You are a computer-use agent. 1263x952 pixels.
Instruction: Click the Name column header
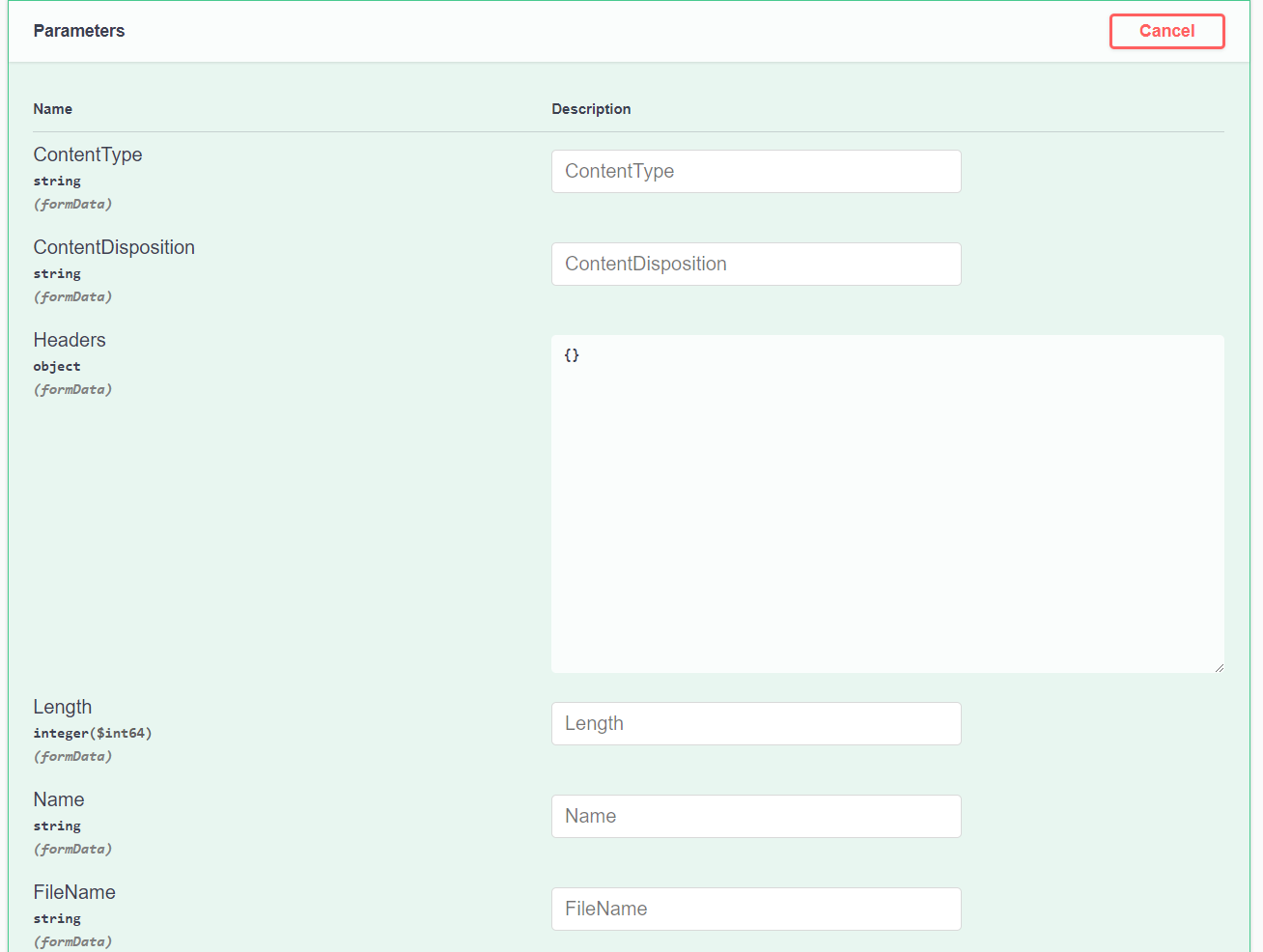[53, 109]
